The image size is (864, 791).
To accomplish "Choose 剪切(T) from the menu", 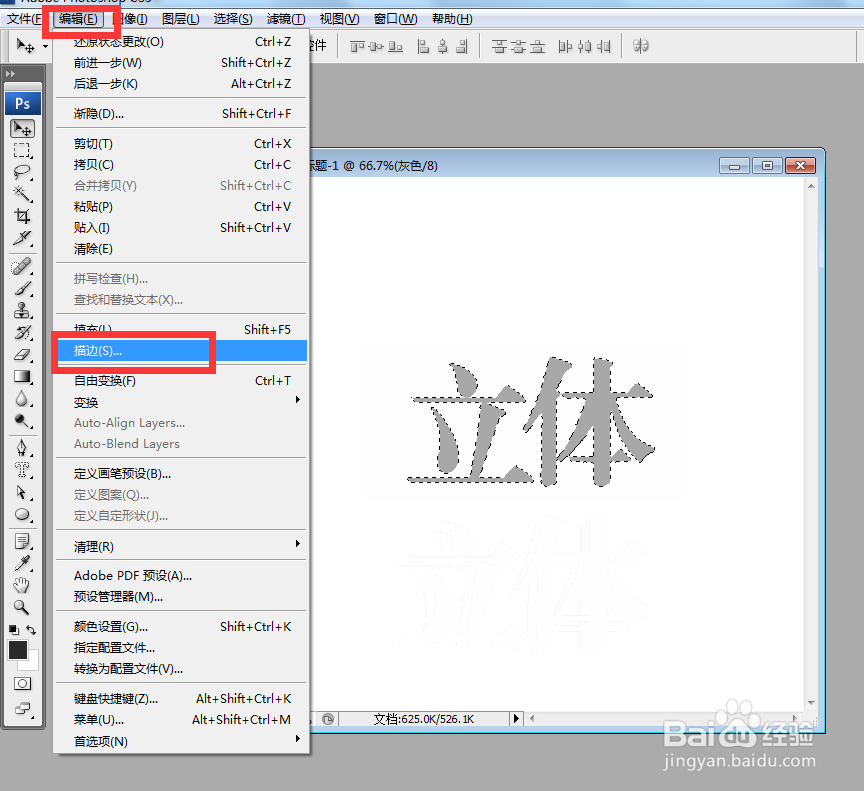I will coord(182,144).
